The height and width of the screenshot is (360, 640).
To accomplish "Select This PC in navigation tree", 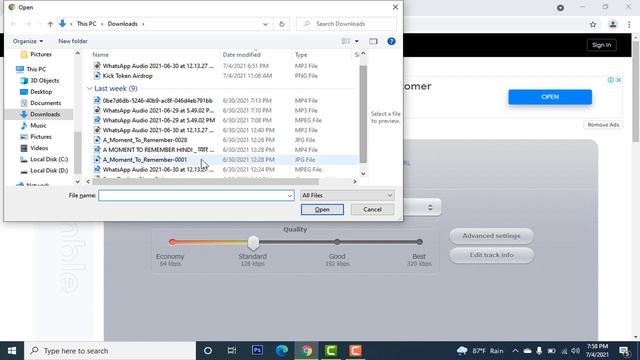I will click(x=36, y=69).
